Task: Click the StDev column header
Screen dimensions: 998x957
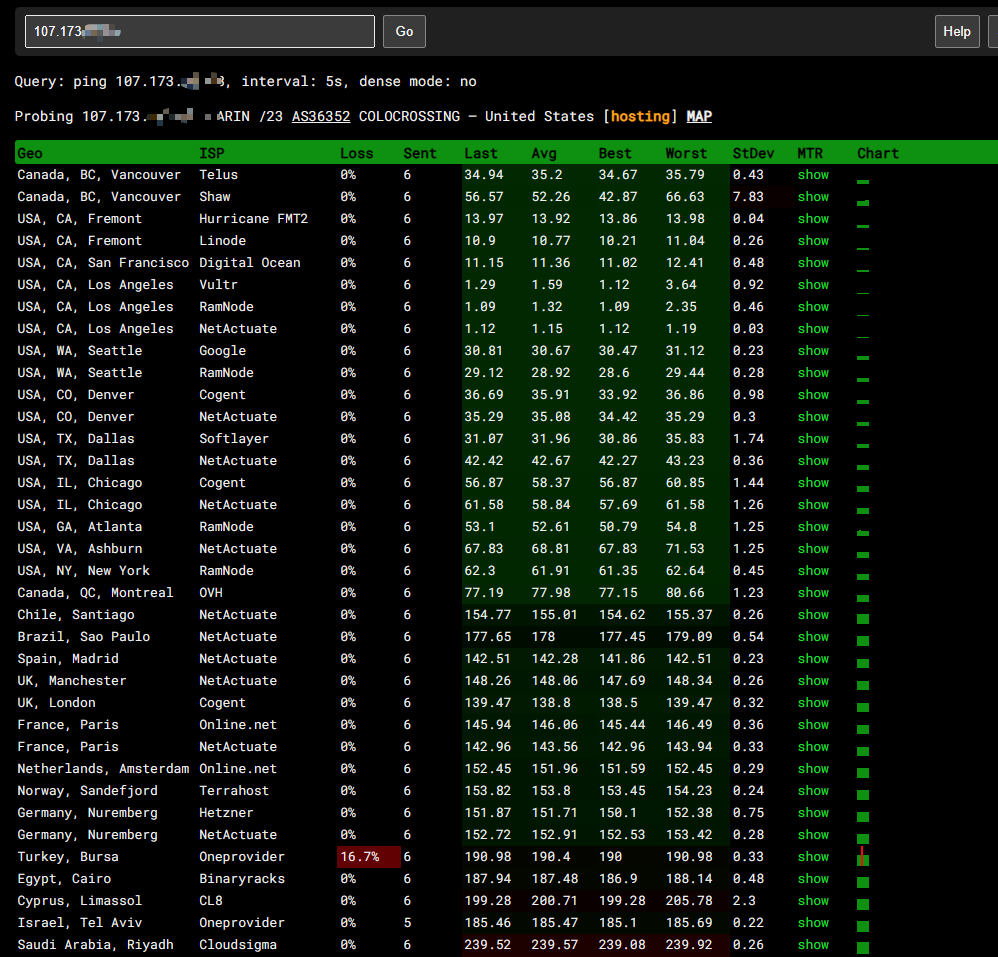Action: (x=754, y=153)
